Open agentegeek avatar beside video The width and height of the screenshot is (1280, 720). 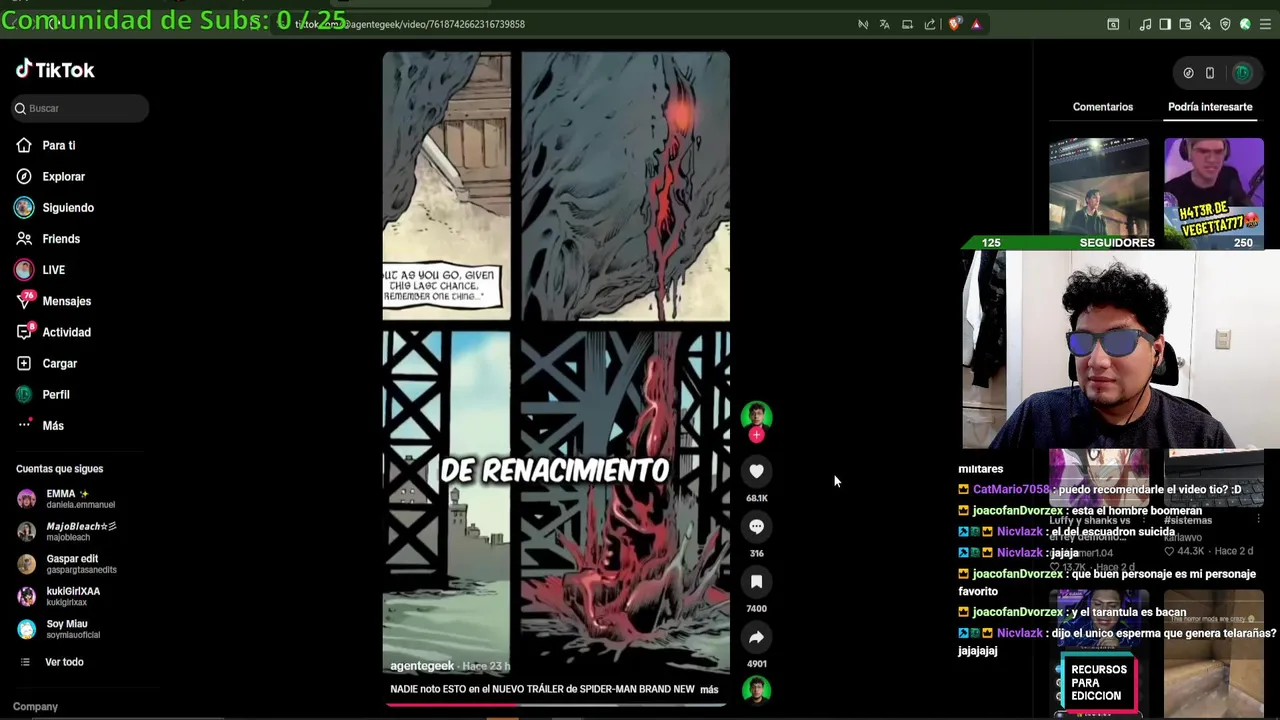pos(756,415)
